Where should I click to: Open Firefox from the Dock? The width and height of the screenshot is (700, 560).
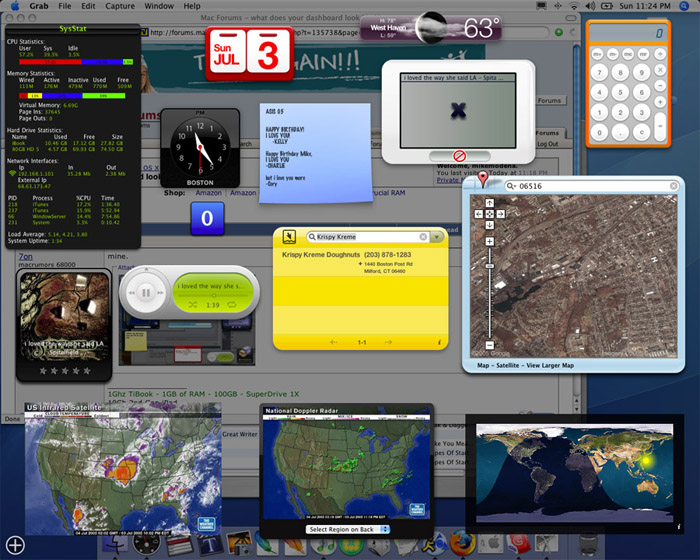[462, 543]
